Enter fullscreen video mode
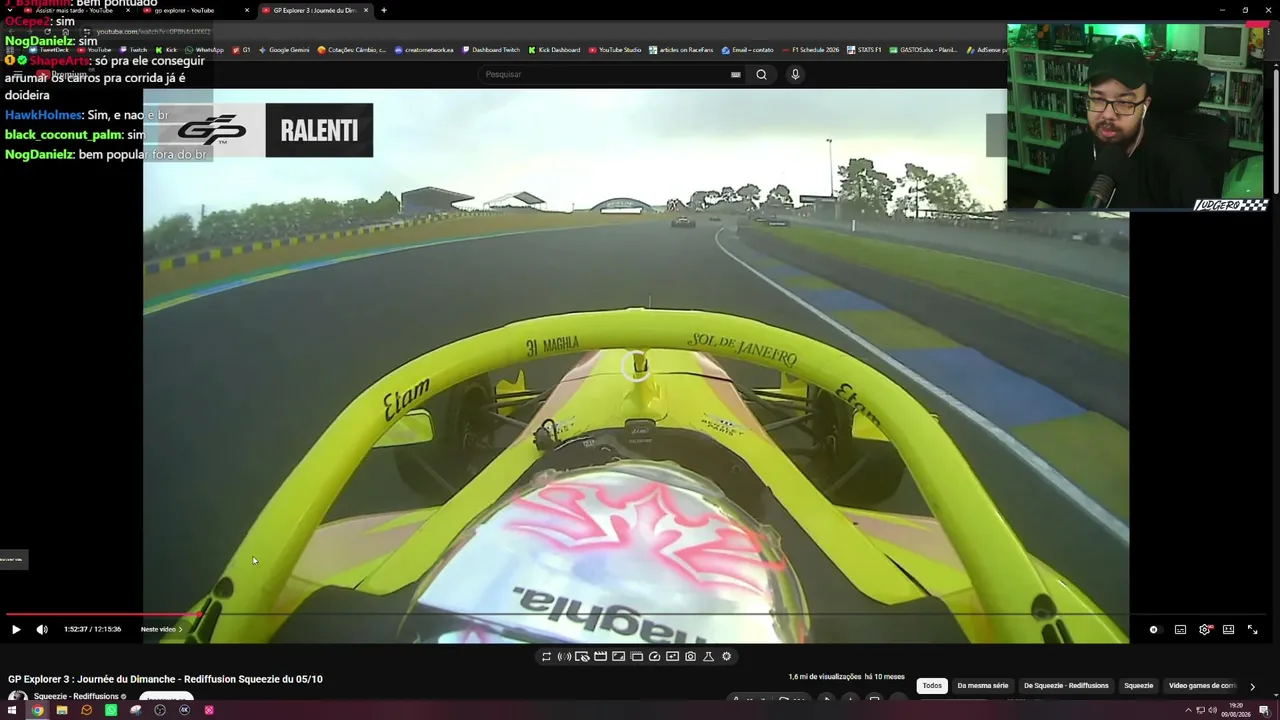Screen dimensions: 1280x720 pyautogui.click(x=1252, y=630)
